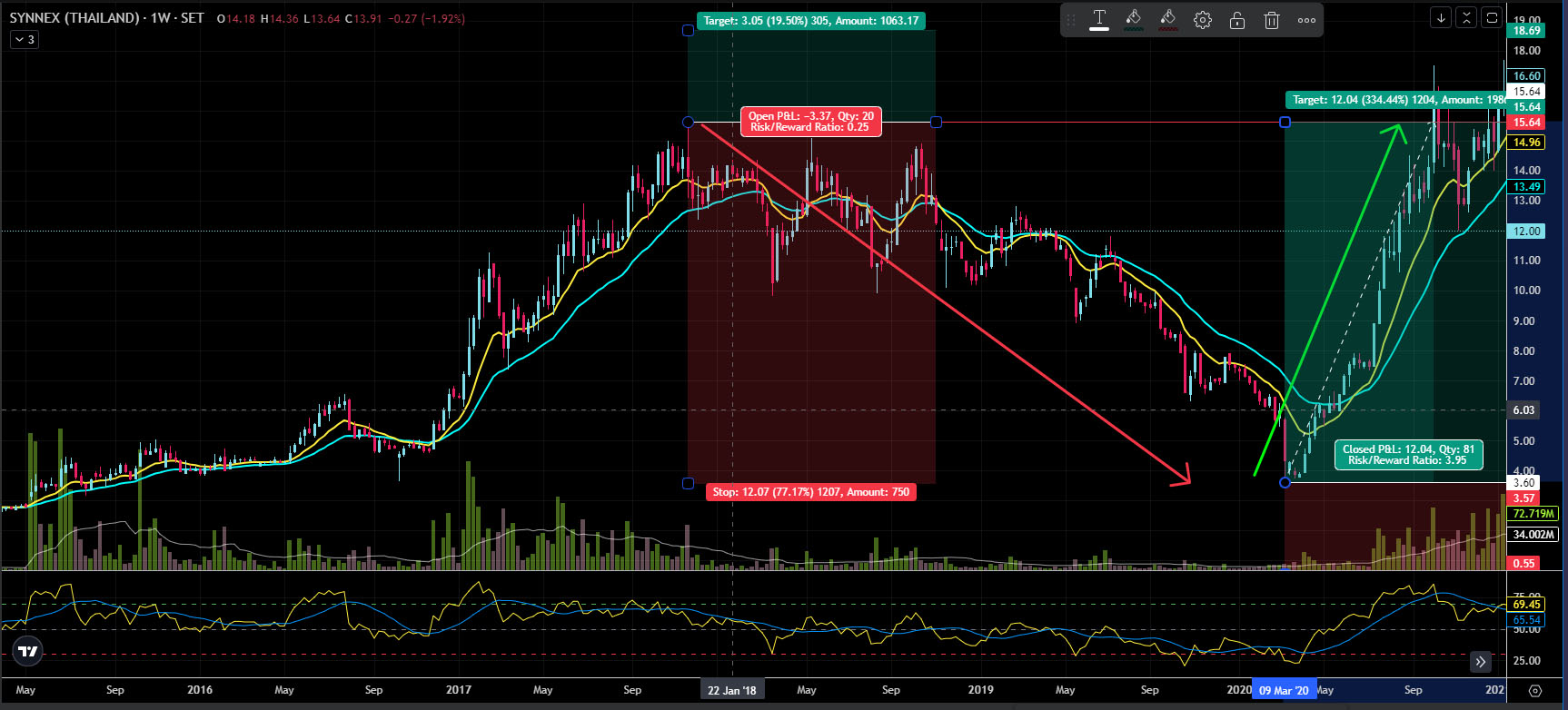Image resolution: width=1568 pixels, height=710 pixels.
Task: Click the Target 12.04 (334.44%) label
Action: point(1395,100)
